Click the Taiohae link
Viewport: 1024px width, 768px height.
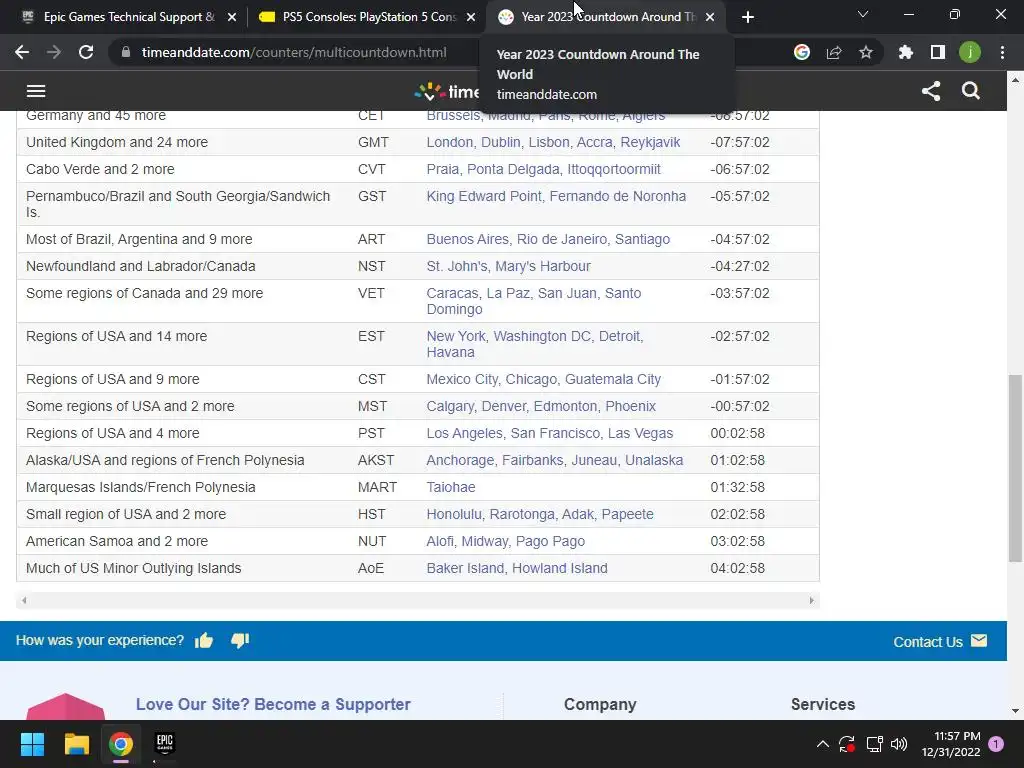(x=451, y=487)
